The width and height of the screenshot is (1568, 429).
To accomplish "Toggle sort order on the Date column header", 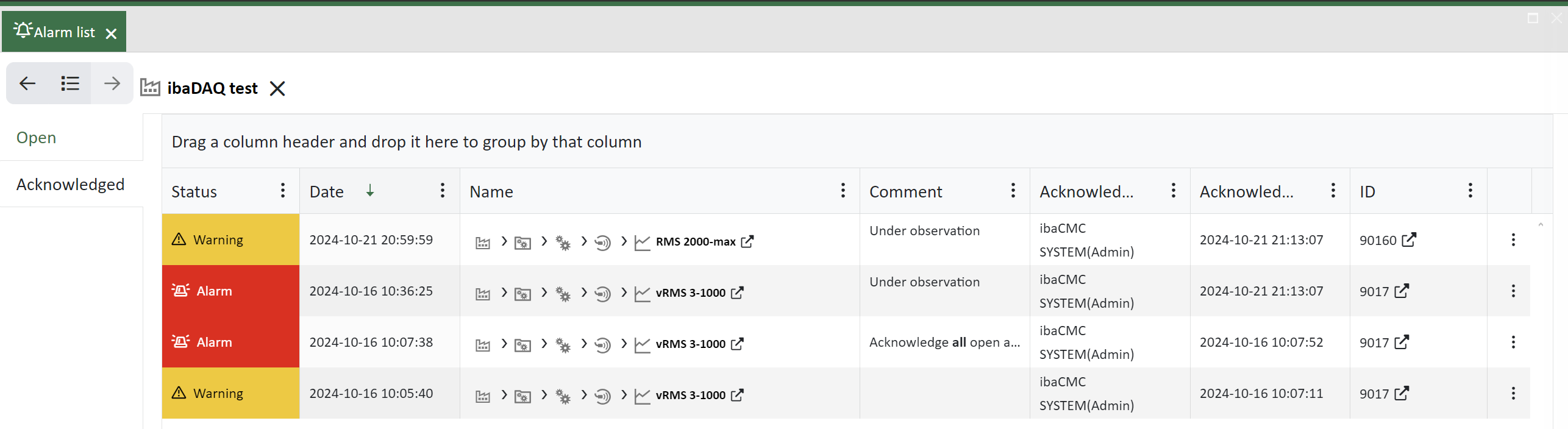I will pos(327,191).
